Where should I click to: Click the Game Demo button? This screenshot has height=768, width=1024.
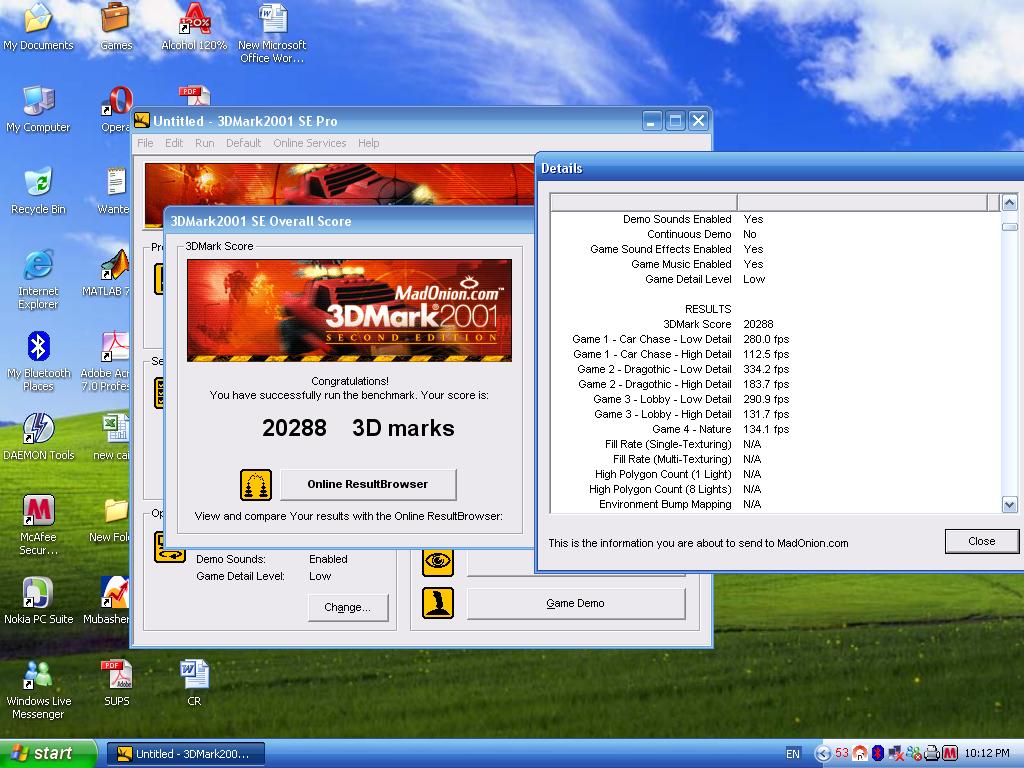(x=575, y=603)
